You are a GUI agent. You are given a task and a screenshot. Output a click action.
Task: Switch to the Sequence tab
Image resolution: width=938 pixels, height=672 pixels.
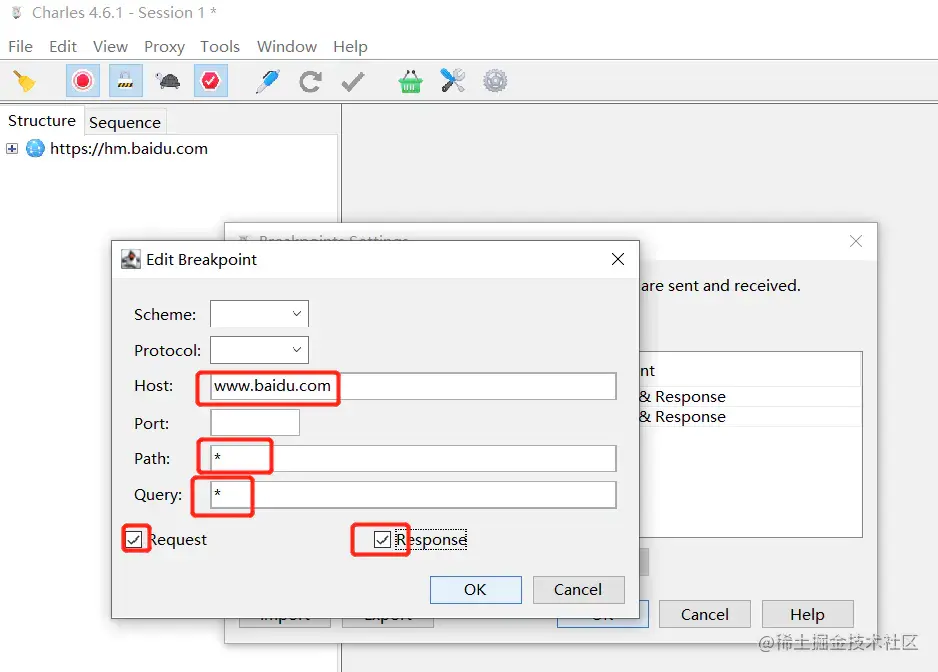coord(125,123)
